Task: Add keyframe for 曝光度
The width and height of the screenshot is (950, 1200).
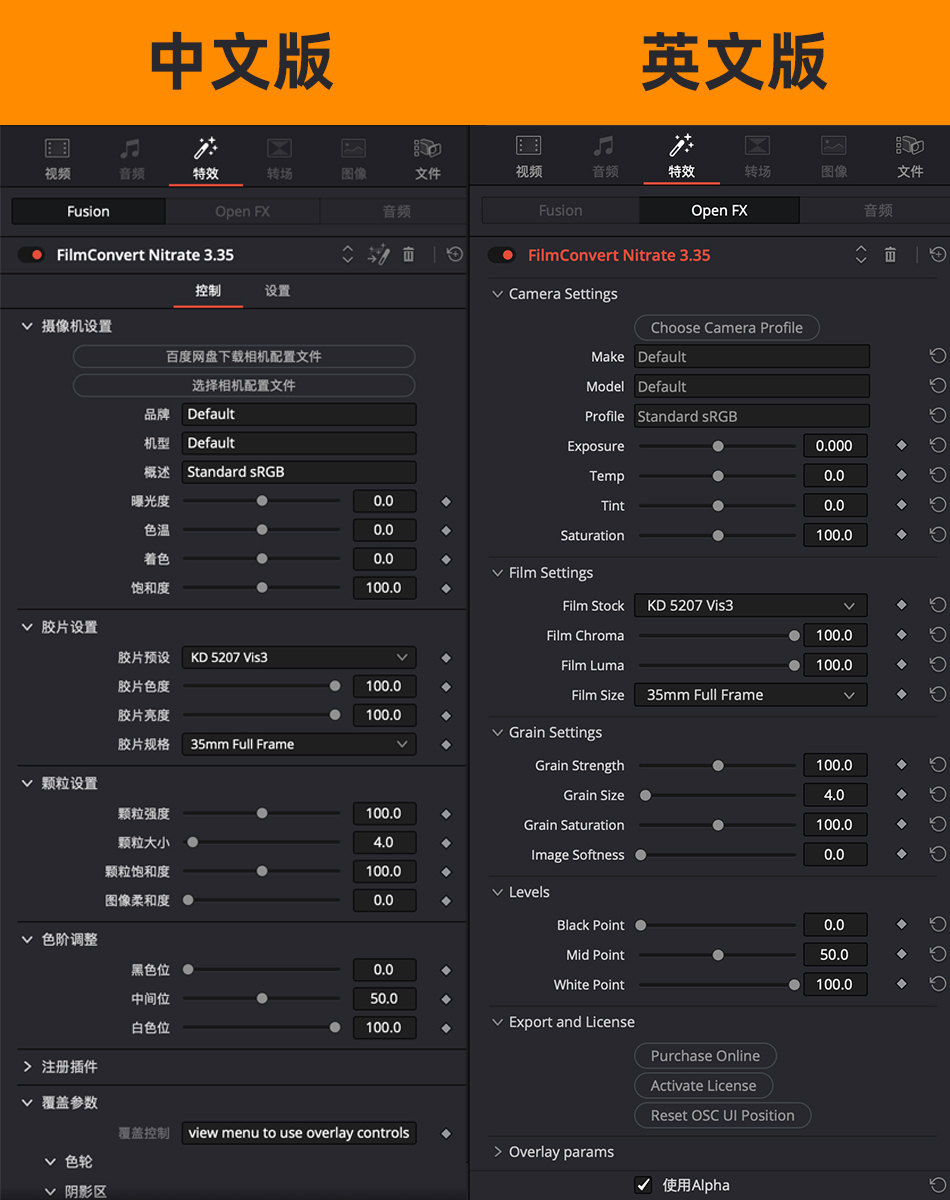Action: tap(446, 501)
